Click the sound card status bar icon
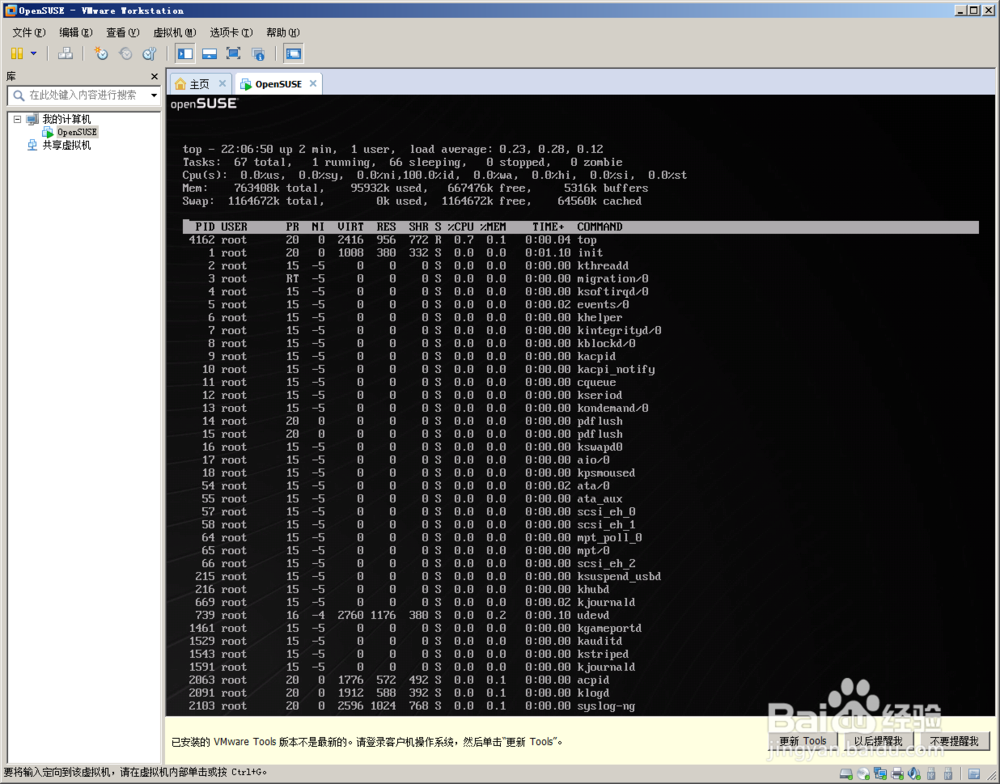The width and height of the screenshot is (1000, 784). coord(914,774)
